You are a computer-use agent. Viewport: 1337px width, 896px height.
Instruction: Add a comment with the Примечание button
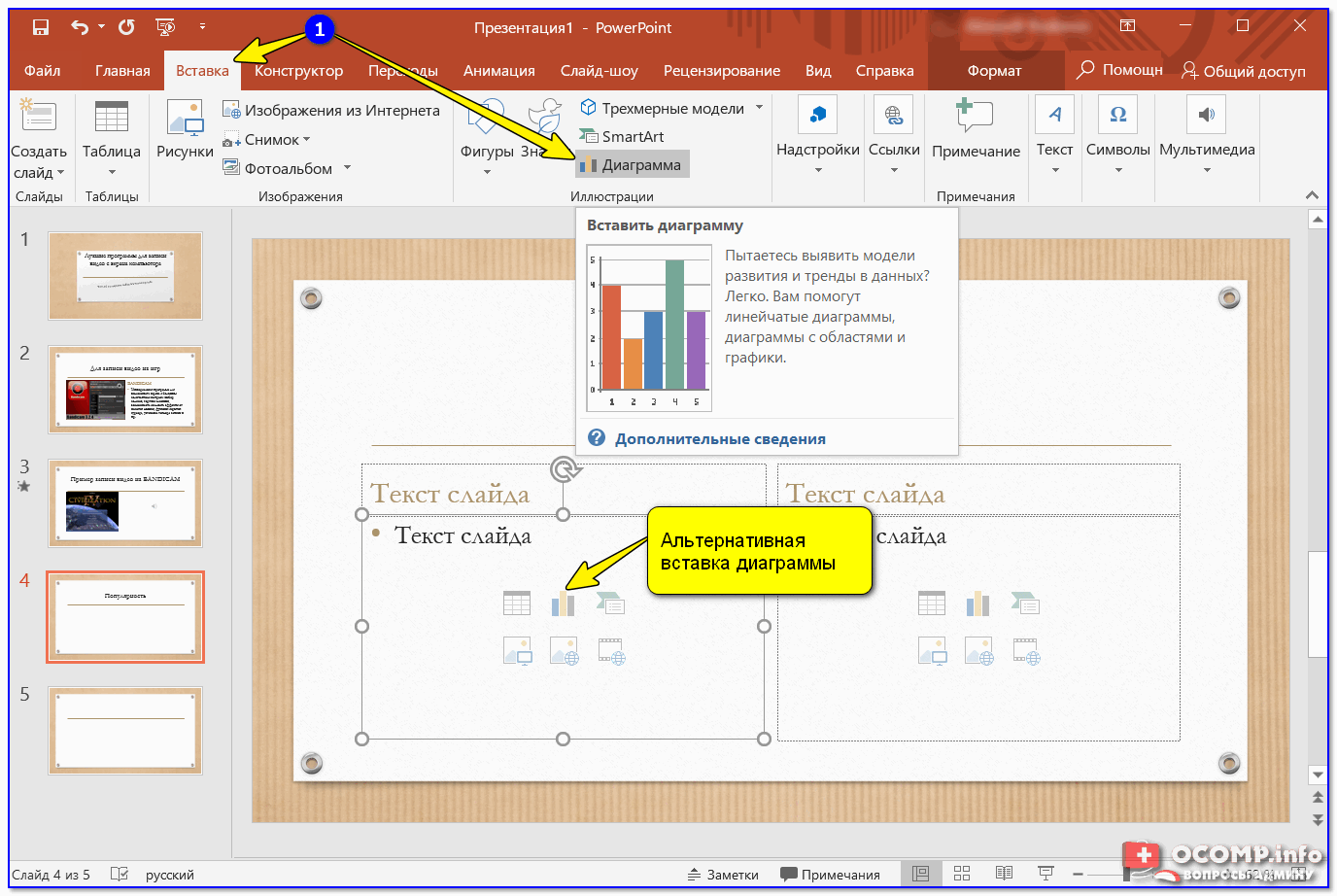[976, 129]
